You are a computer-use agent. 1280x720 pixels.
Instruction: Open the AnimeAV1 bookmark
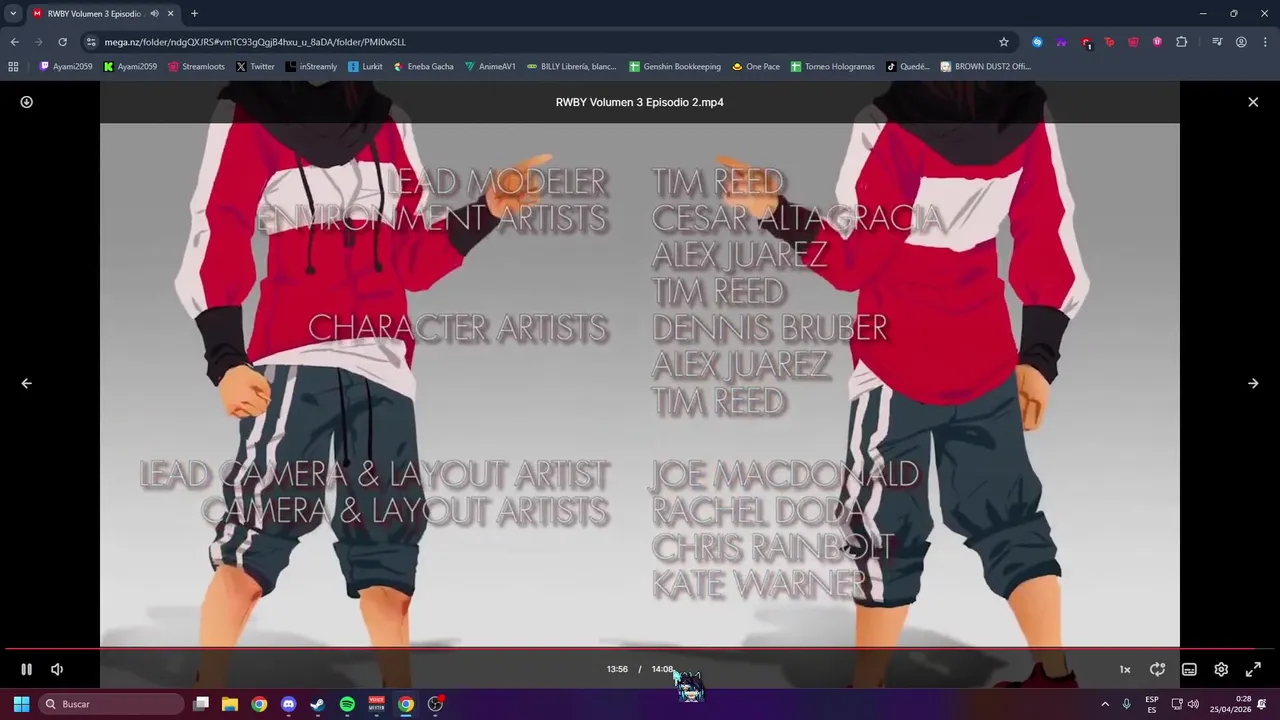click(x=490, y=67)
